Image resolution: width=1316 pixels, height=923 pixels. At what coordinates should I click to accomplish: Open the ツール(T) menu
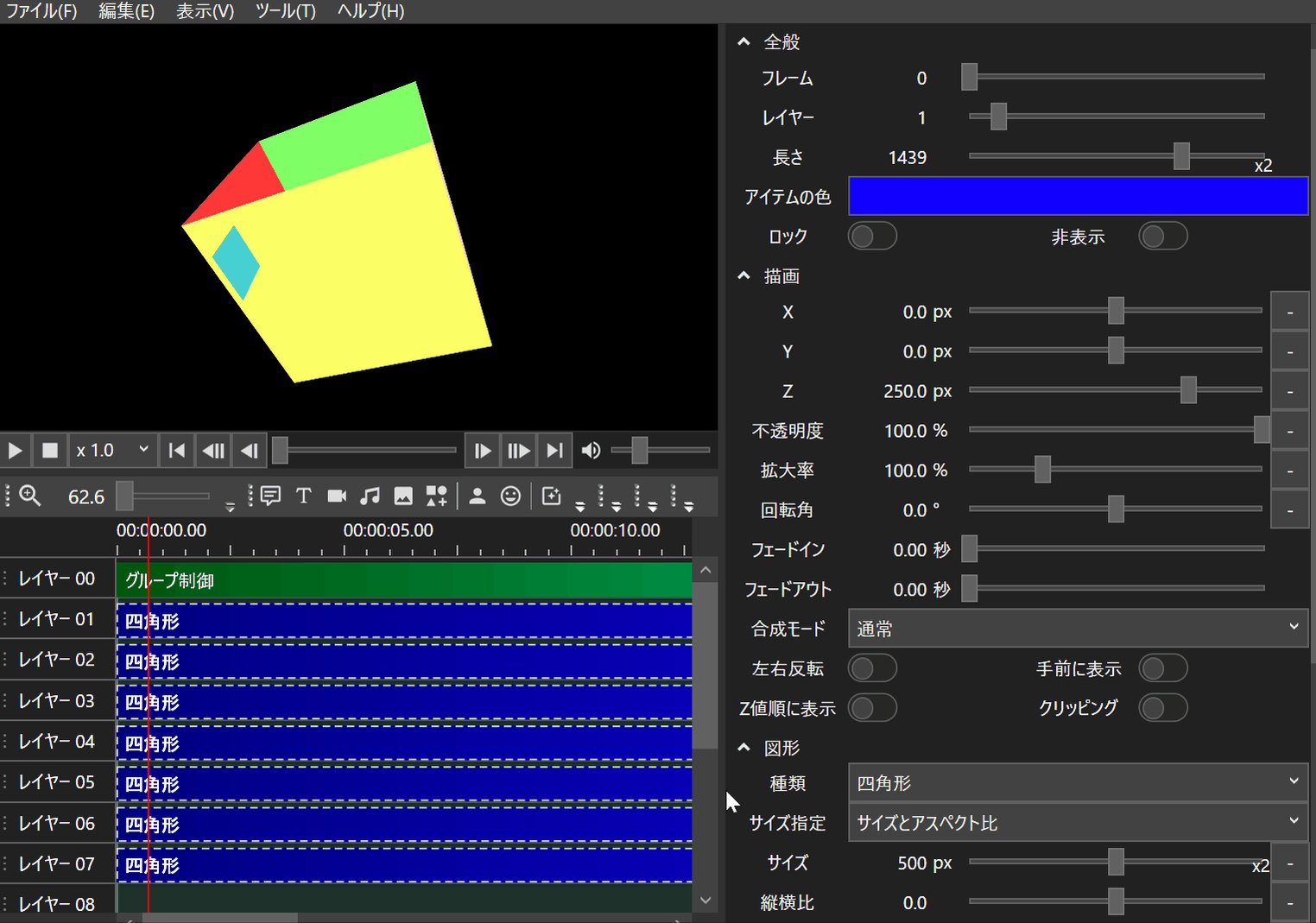tap(285, 11)
